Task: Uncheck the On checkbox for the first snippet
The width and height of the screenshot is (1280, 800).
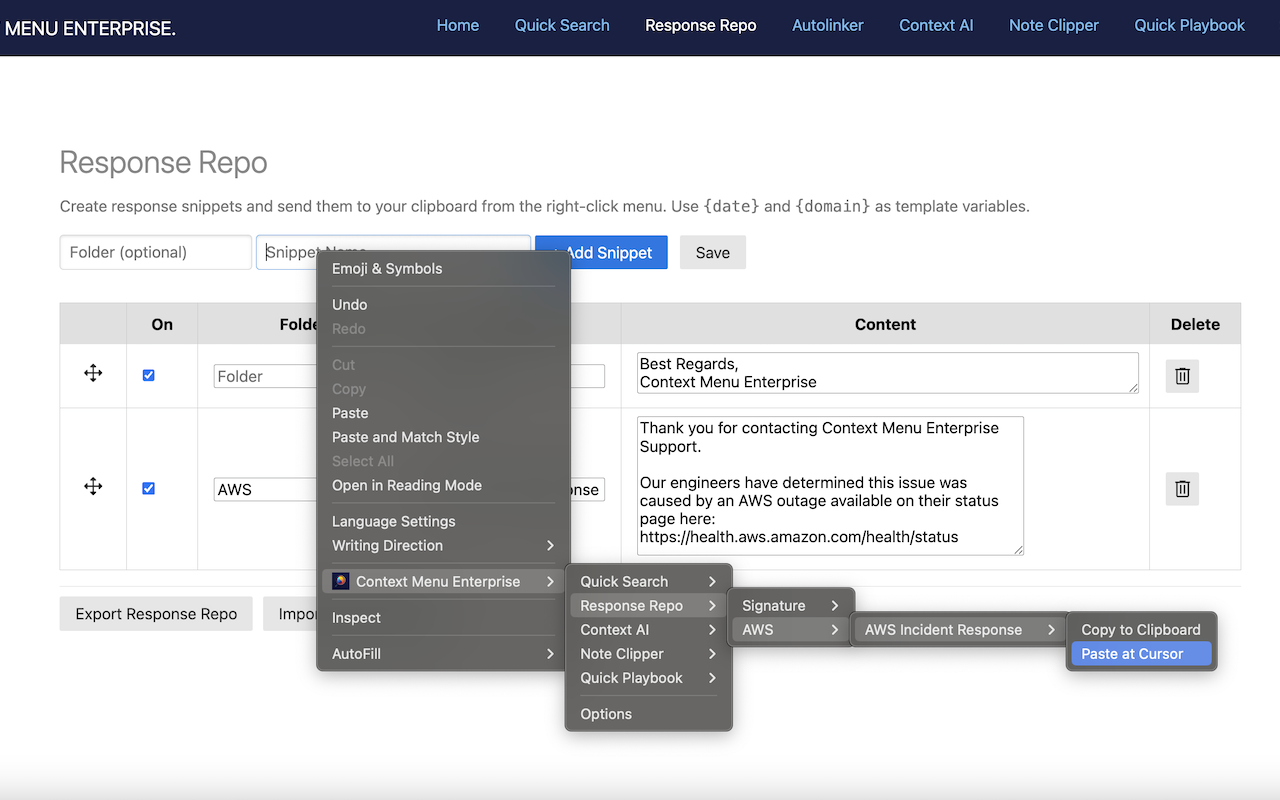Action: coord(149,375)
